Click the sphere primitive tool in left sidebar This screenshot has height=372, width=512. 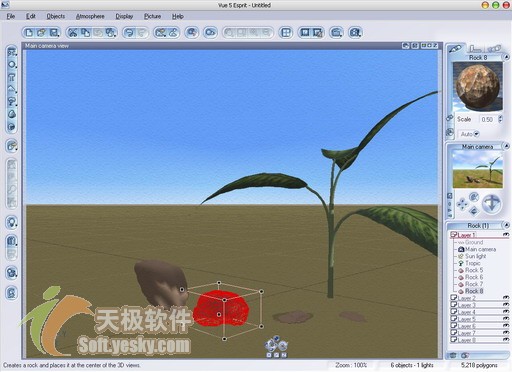[12, 65]
